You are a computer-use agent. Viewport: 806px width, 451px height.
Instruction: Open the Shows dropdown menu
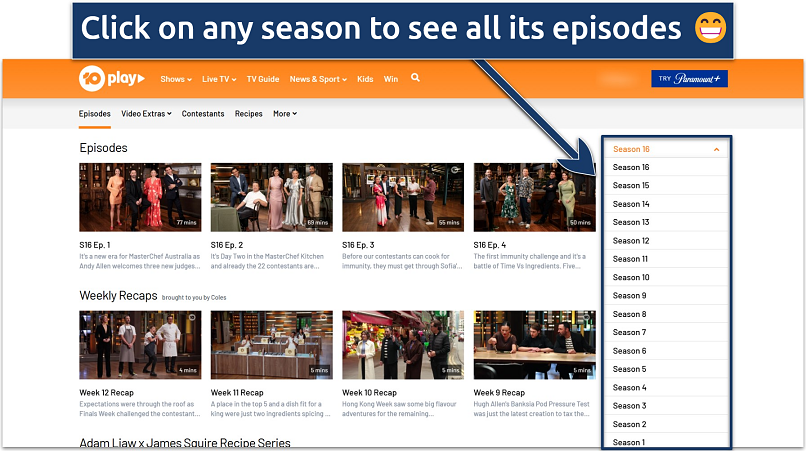[x=176, y=79]
